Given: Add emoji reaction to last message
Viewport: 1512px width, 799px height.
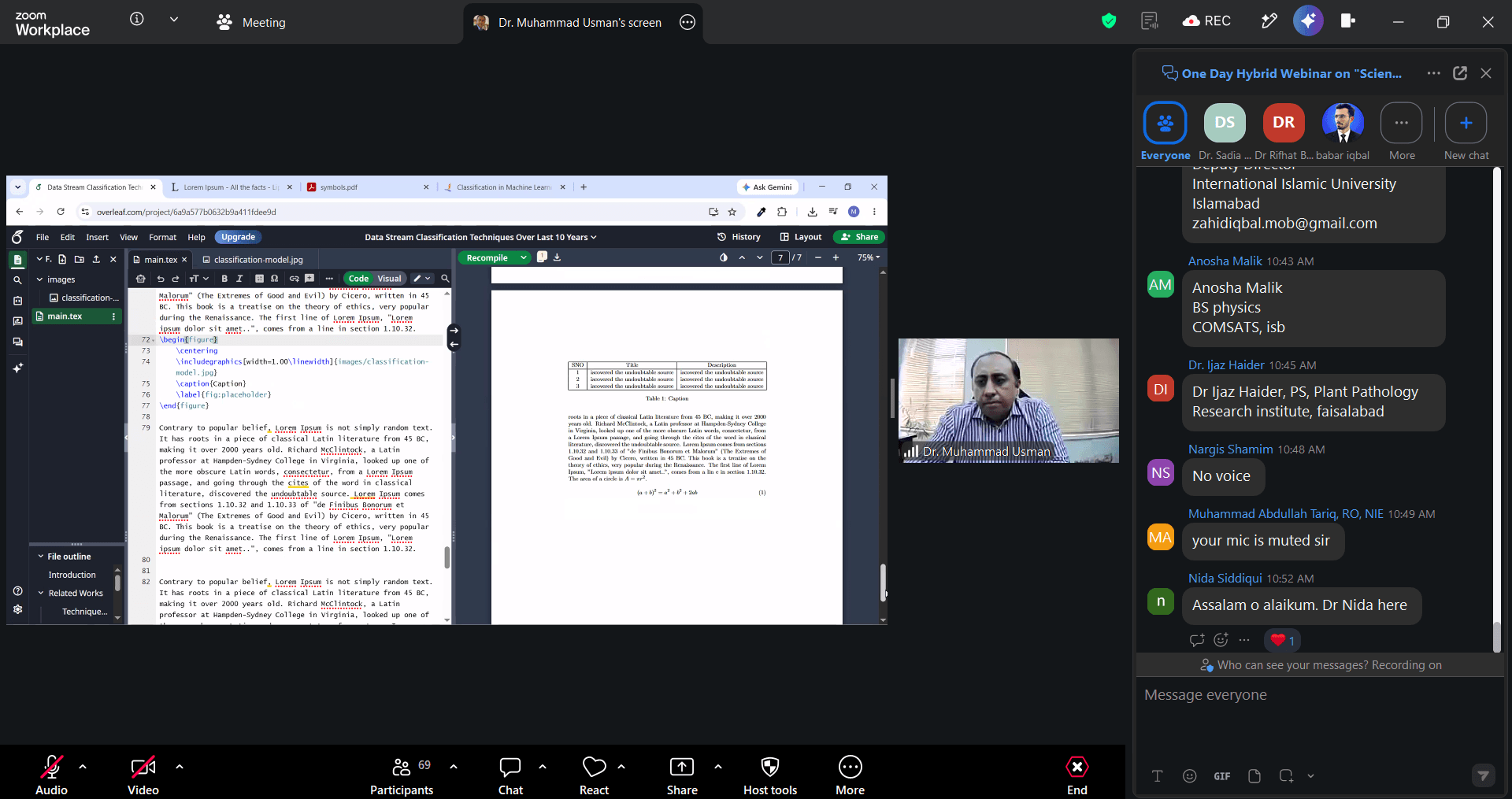Looking at the screenshot, I should pos(1221,640).
